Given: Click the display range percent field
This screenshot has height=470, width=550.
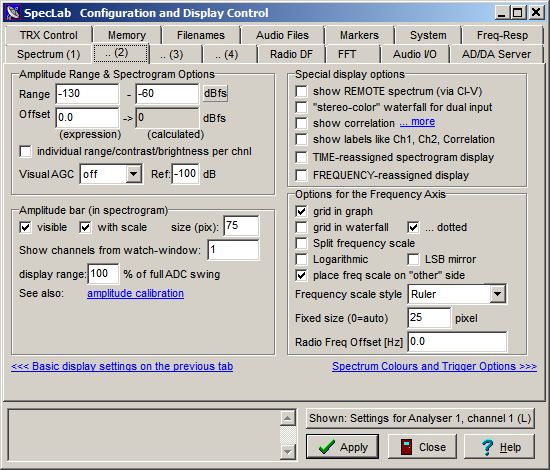Looking at the screenshot, I should [103, 274].
